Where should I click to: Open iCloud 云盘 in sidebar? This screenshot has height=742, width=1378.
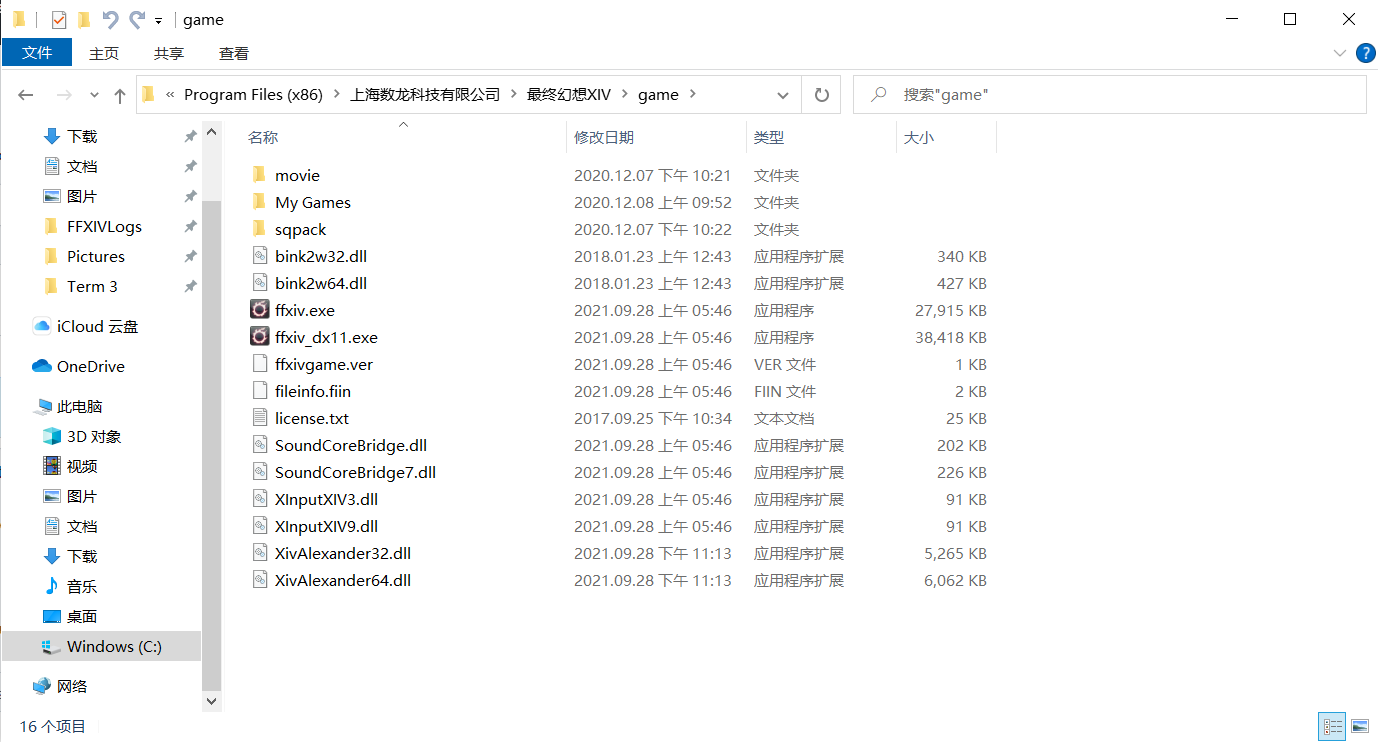(x=86, y=326)
